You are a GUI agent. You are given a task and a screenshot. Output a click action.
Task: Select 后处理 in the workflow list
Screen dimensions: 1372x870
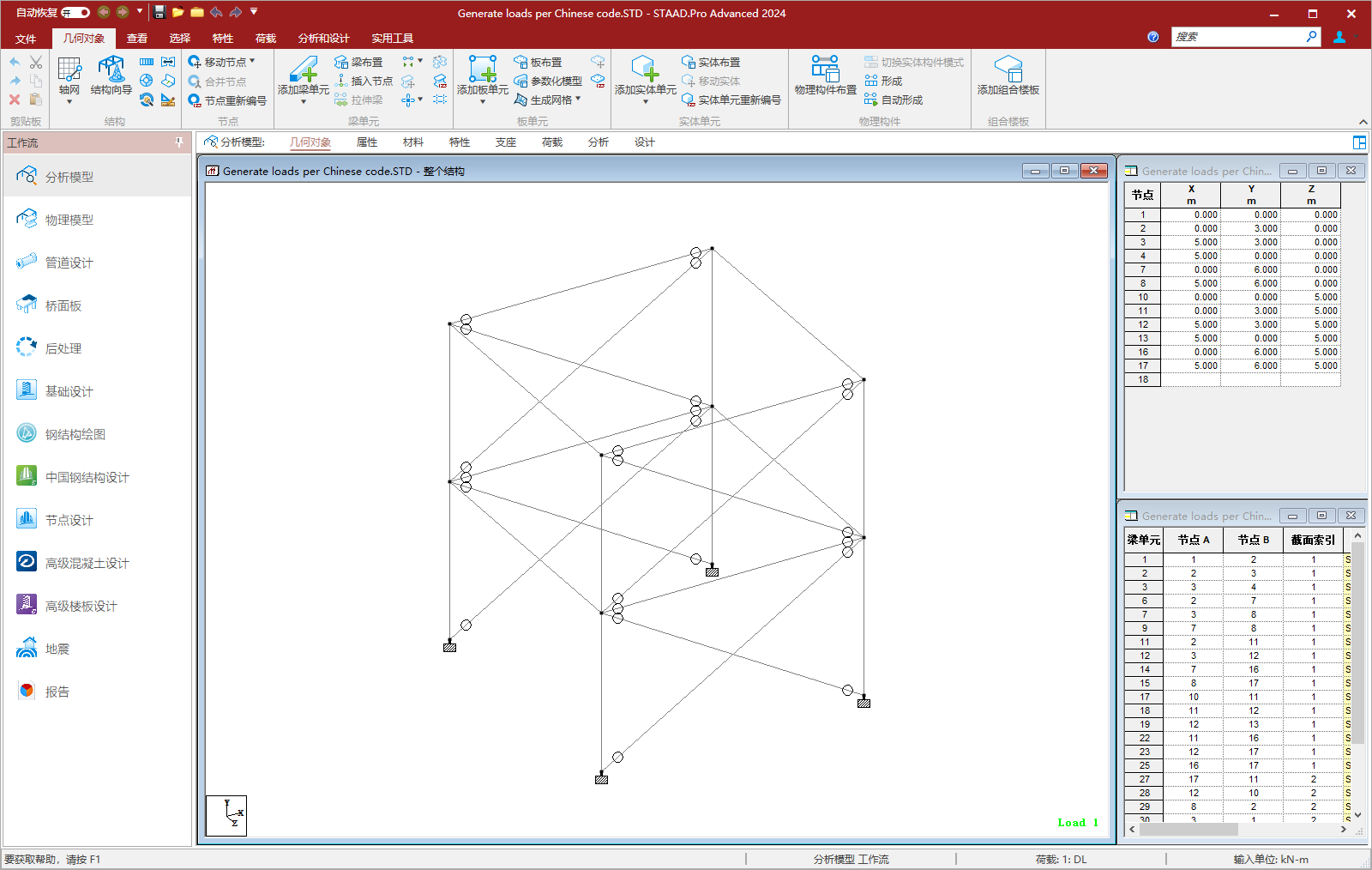(x=63, y=348)
